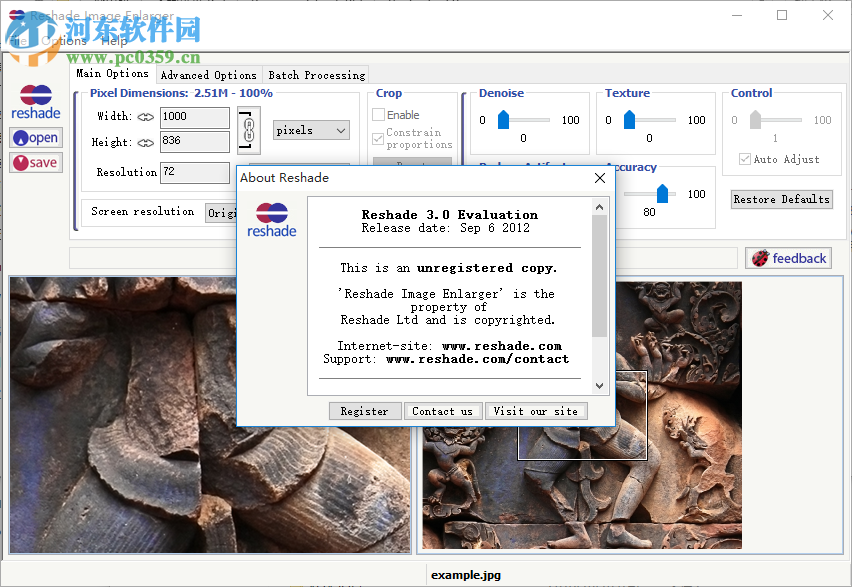The height and width of the screenshot is (587, 852).
Task: Click the resize arrows icon next to Height
Action: point(145,143)
